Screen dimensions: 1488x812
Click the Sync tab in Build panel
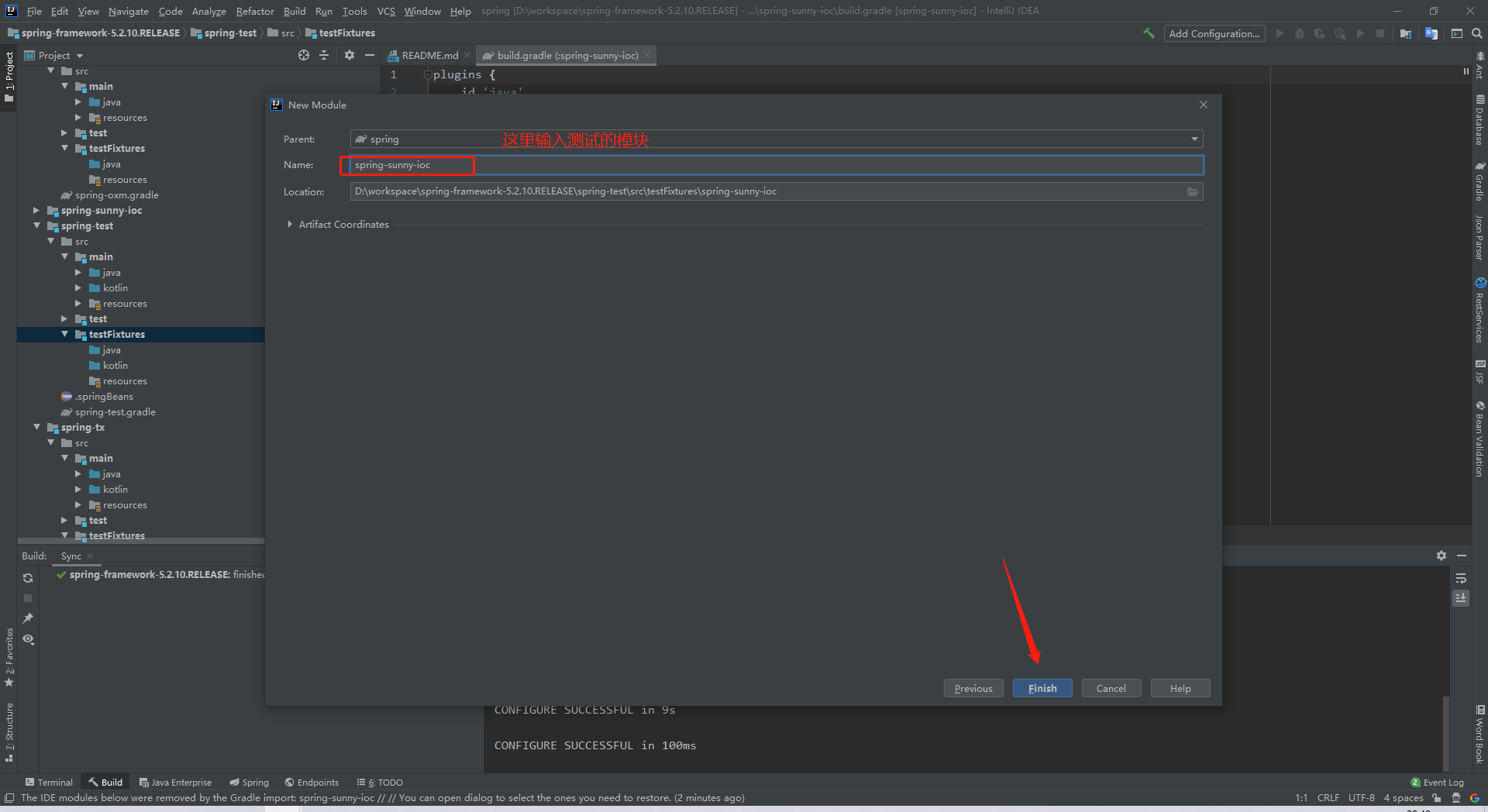(x=71, y=556)
